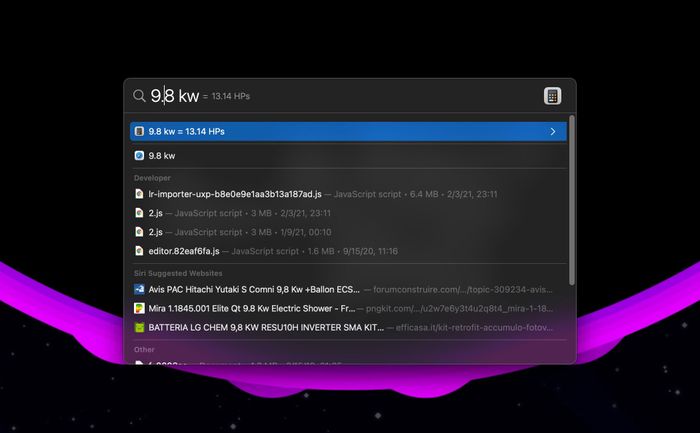Click the Spotlight magnifying glass icon
Screen dimensions: 700x433
139,96
